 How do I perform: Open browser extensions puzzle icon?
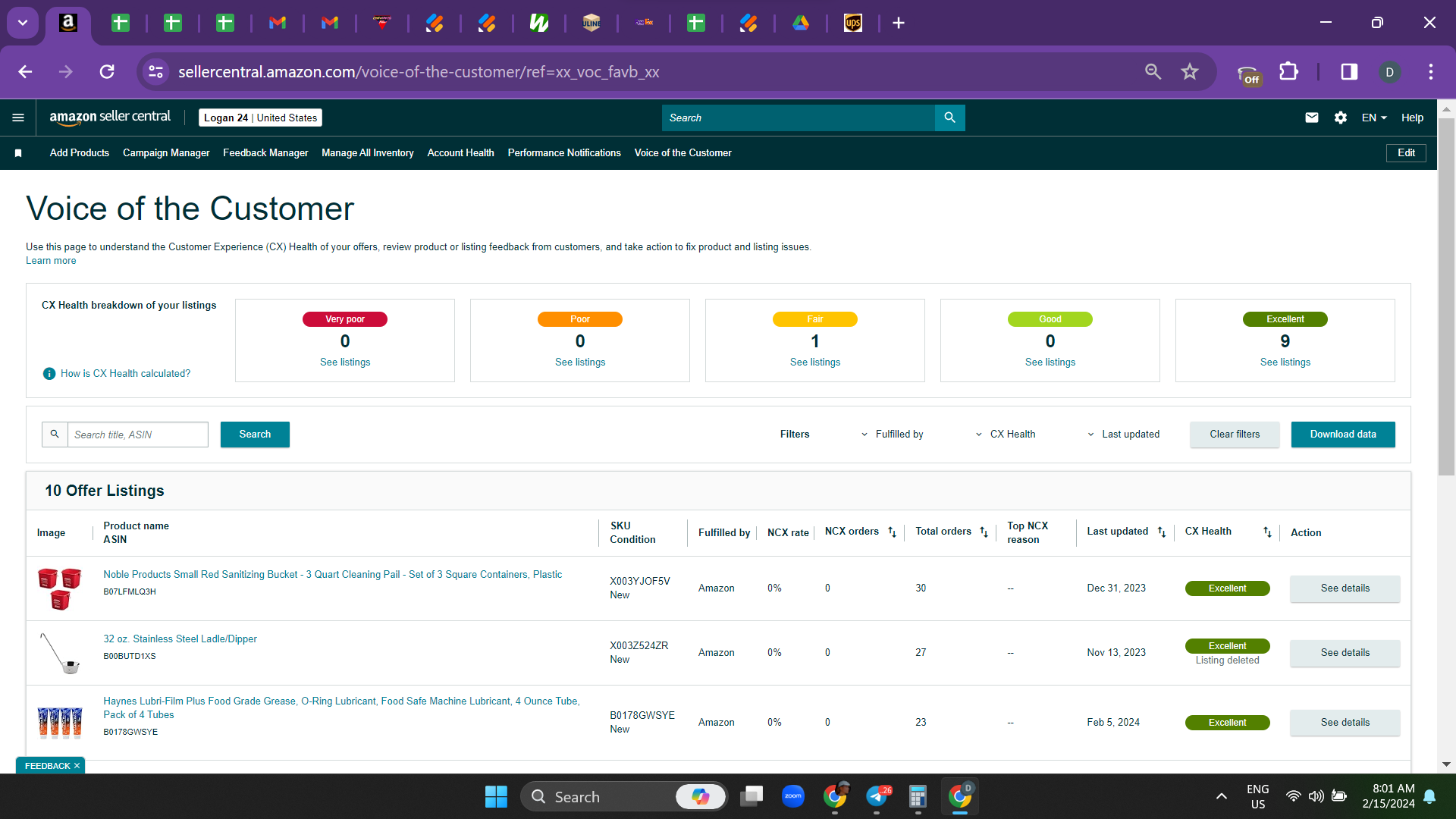point(1288,71)
